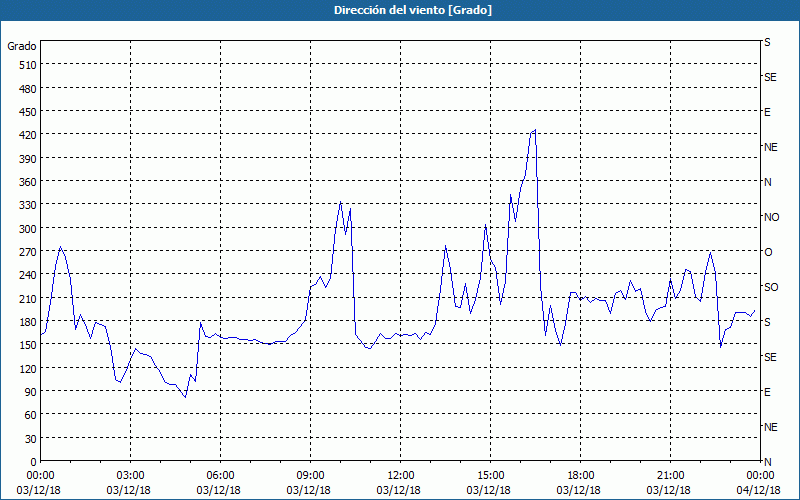Click the 00:00 label above 04/12/18
This screenshot has width=800, height=500.
[x=760, y=476]
